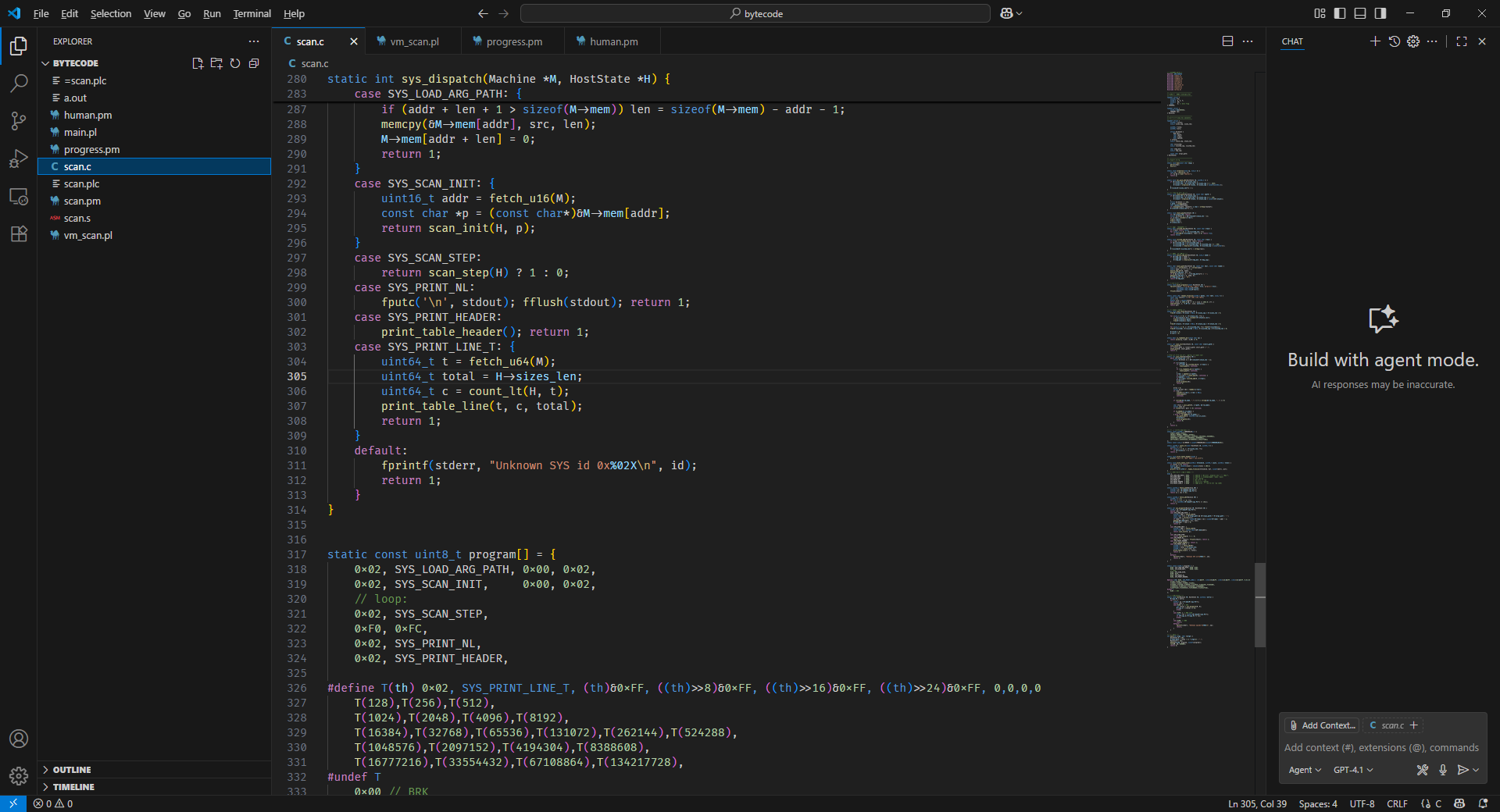Split the editor to the right

click(1227, 41)
